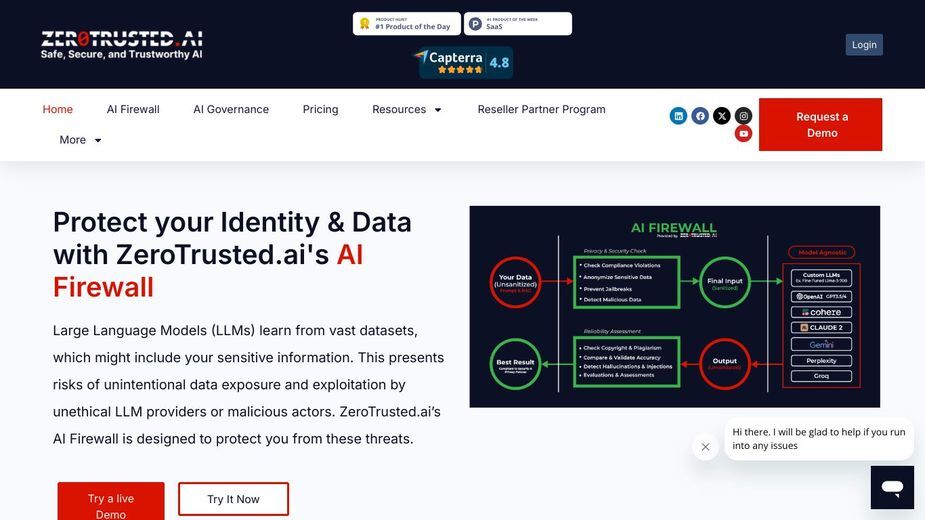Select the Pricing nav item
The height and width of the screenshot is (520, 925).
pyautogui.click(x=320, y=109)
